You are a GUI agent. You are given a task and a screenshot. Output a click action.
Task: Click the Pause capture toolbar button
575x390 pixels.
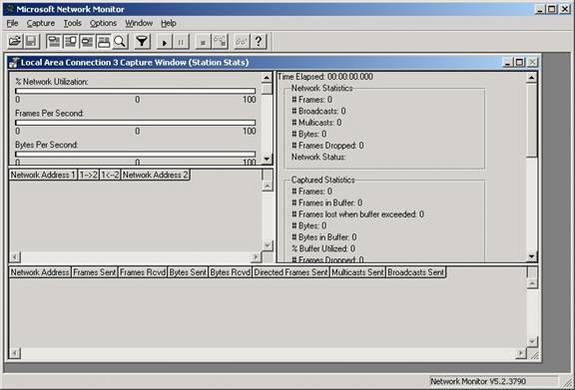pyautogui.click(x=181, y=41)
